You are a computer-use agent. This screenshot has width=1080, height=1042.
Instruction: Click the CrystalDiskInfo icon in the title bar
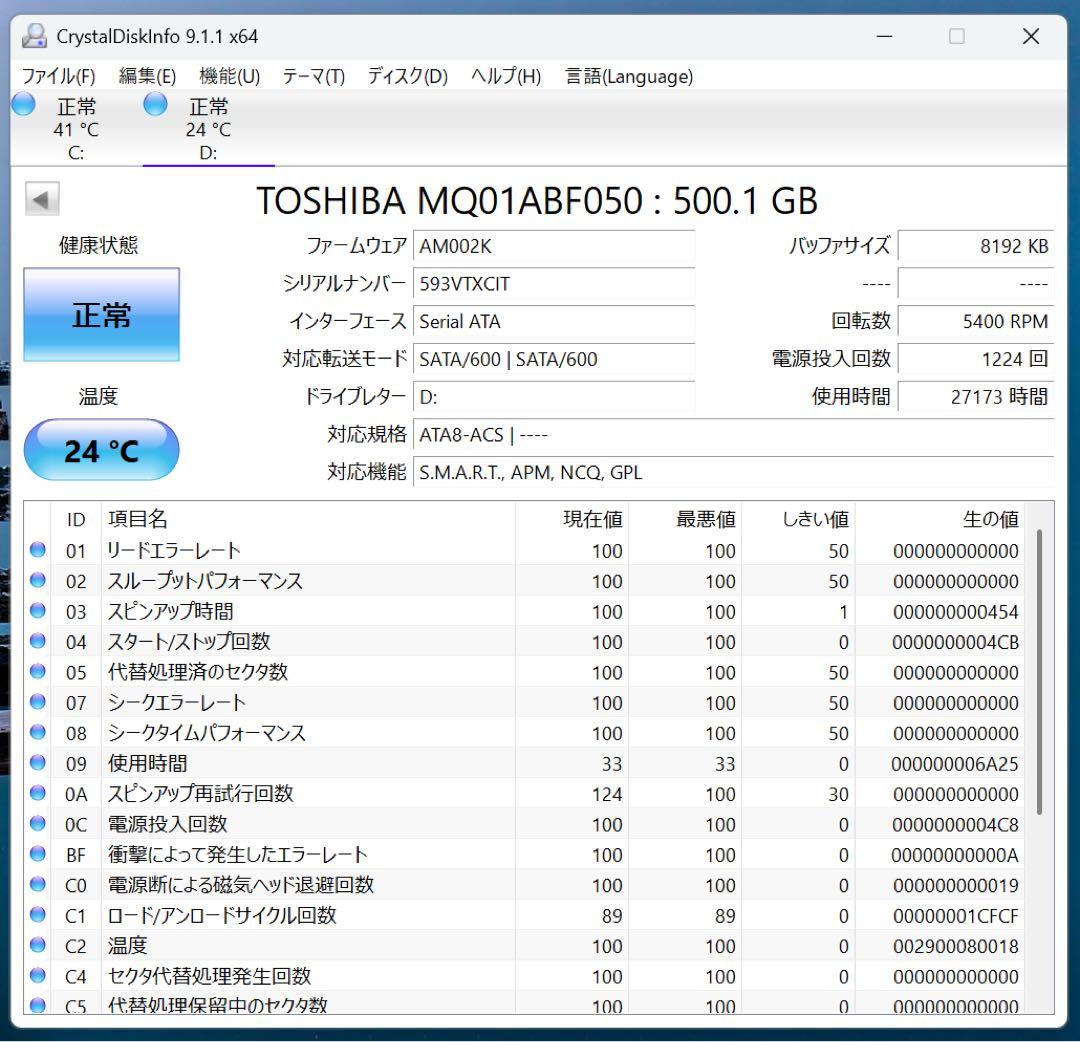[x=34, y=36]
